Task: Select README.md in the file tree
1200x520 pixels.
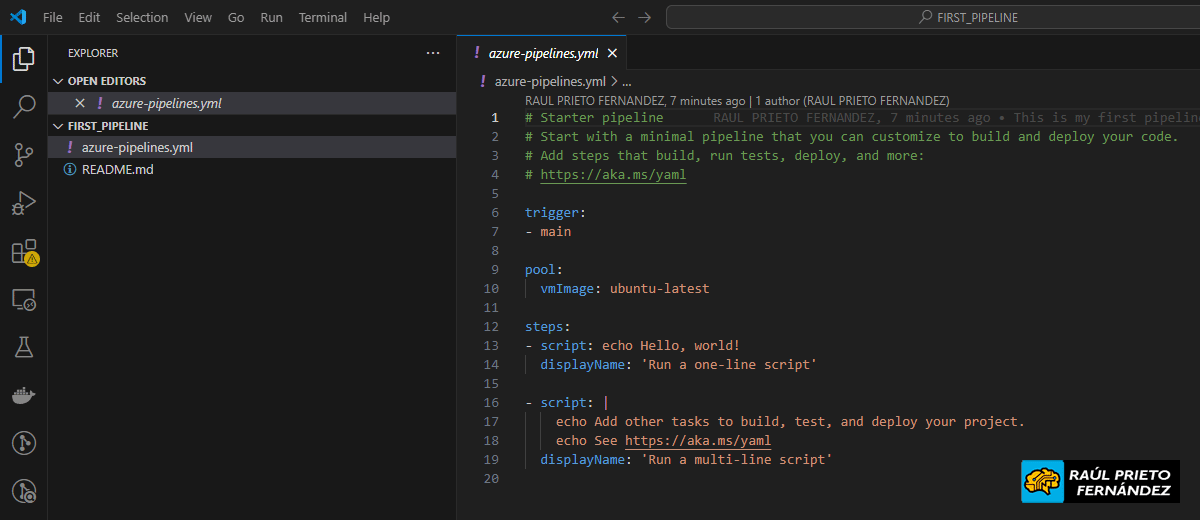Action: [x=117, y=170]
